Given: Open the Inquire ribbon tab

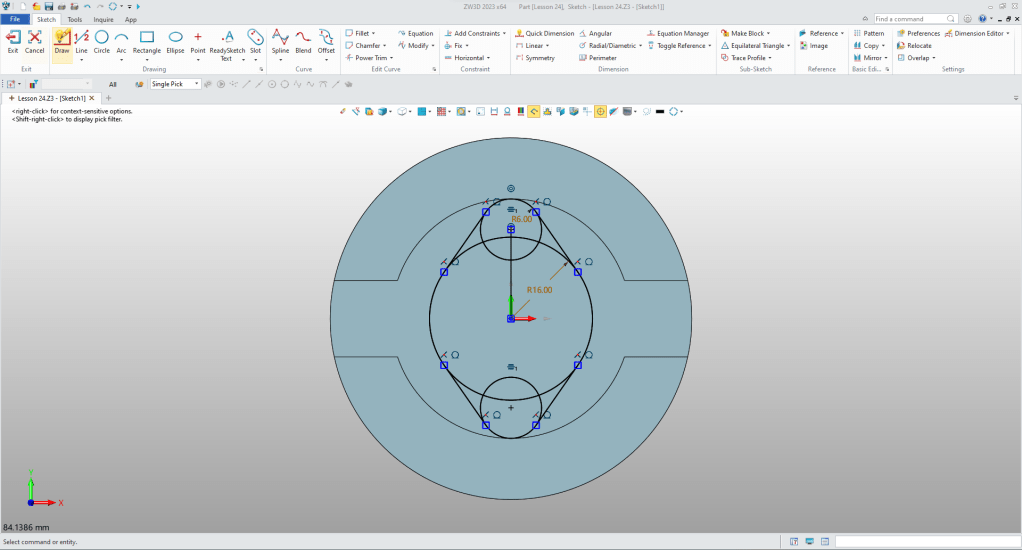Looking at the screenshot, I should (103, 19).
